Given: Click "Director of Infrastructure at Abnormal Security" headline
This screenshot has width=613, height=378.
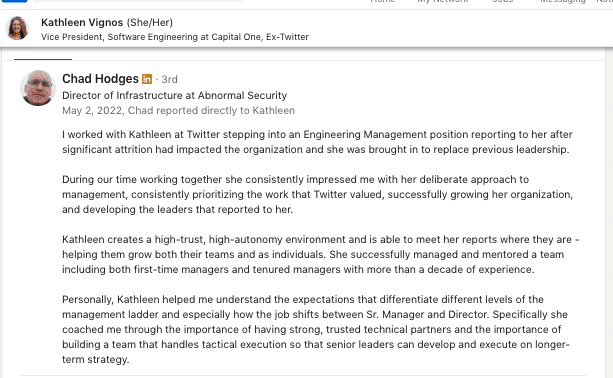Looking at the screenshot, I should point(174,95).
